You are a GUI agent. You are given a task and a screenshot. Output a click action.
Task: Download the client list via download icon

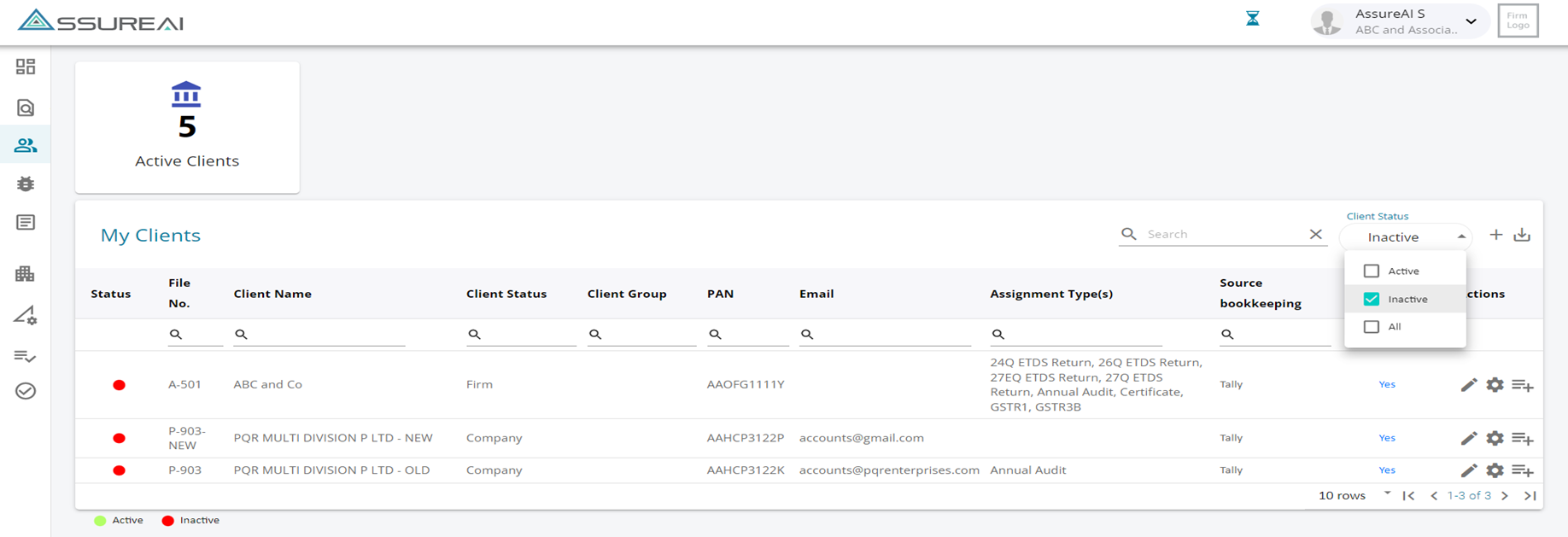click(1522, 235)
